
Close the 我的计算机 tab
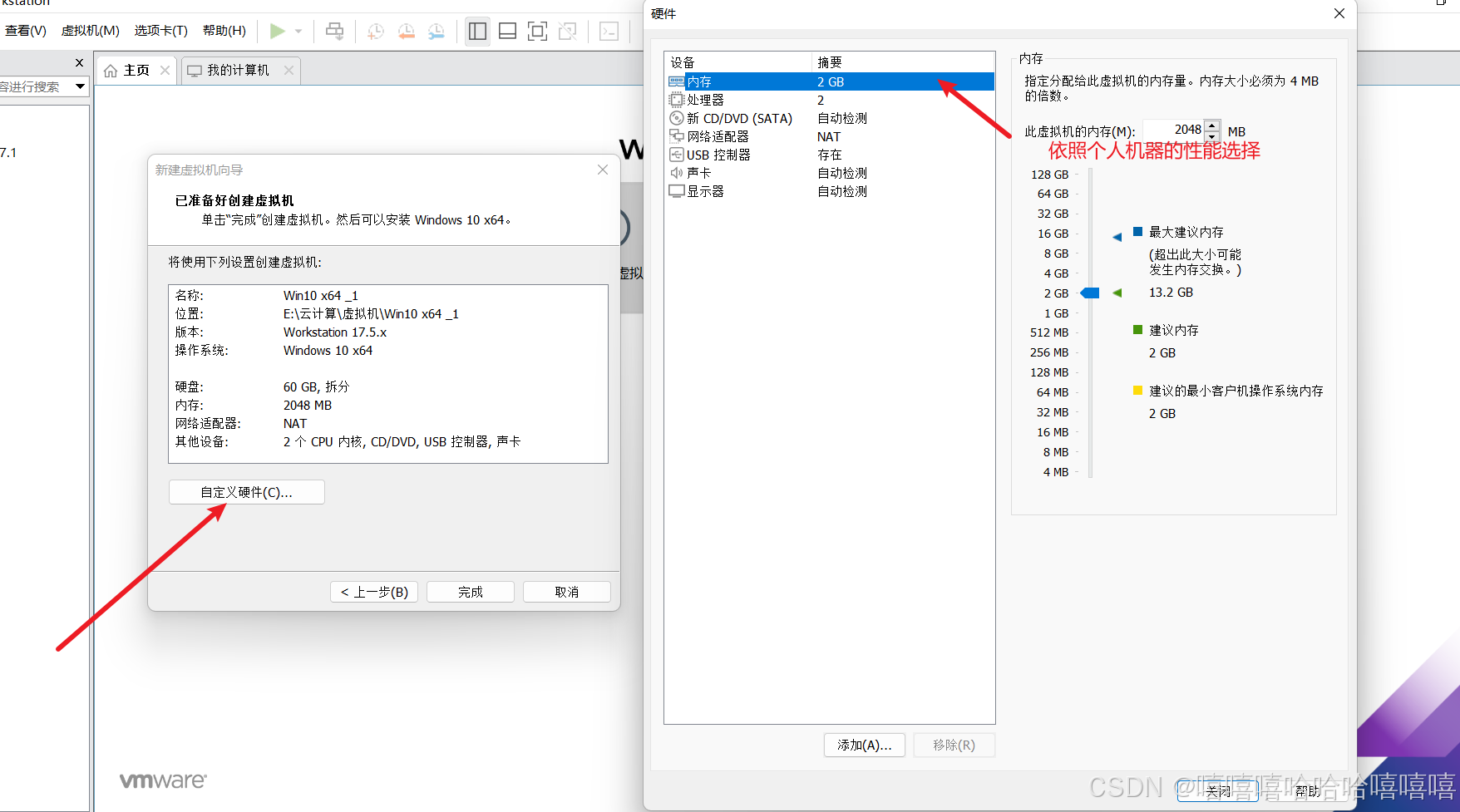click(289, 71)
